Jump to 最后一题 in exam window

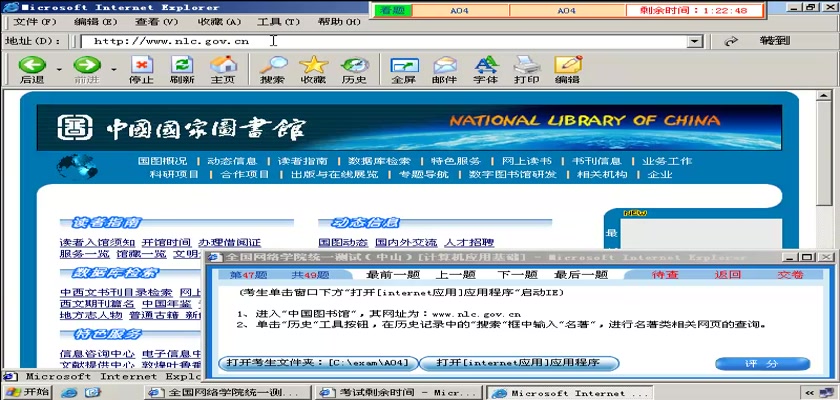click(581, 275)
